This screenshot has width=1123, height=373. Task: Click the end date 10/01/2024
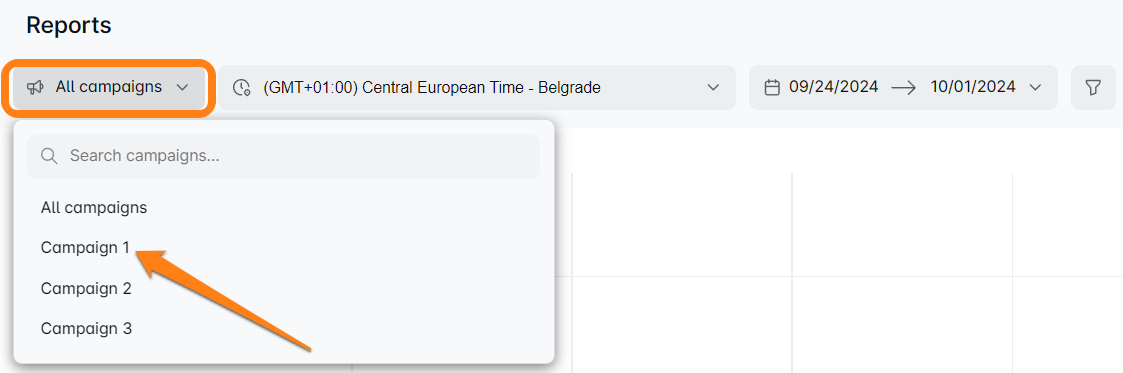tap(973, 87)
